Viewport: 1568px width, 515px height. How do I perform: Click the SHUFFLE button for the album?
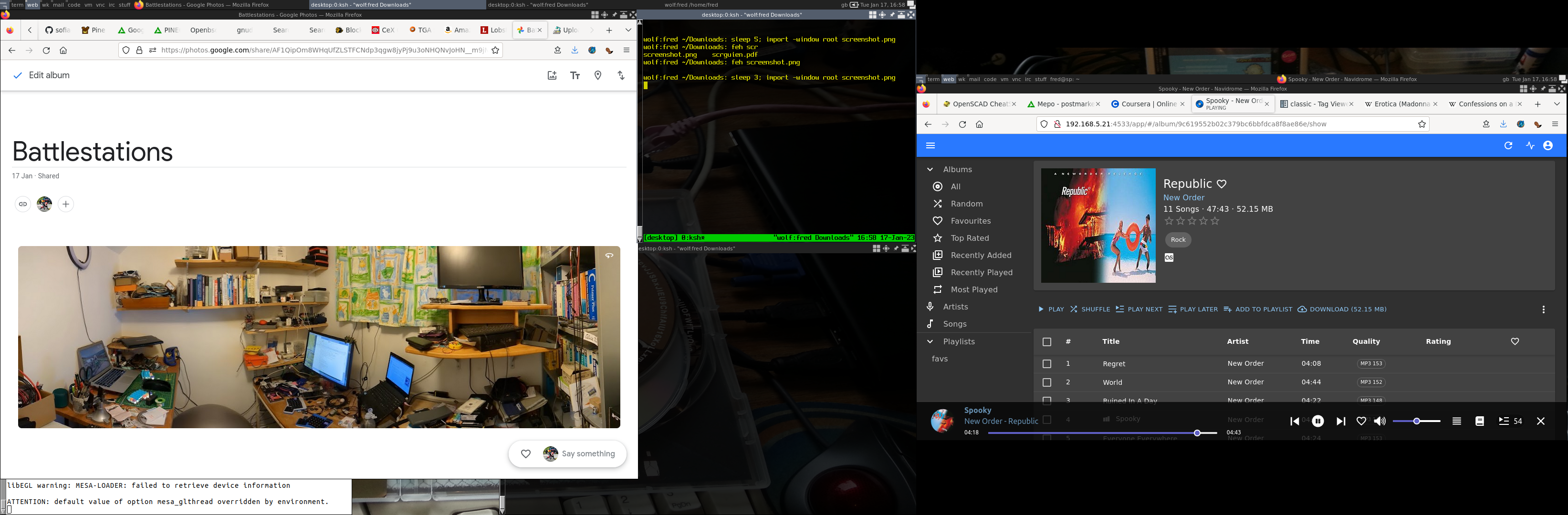tap(1090, 309)
